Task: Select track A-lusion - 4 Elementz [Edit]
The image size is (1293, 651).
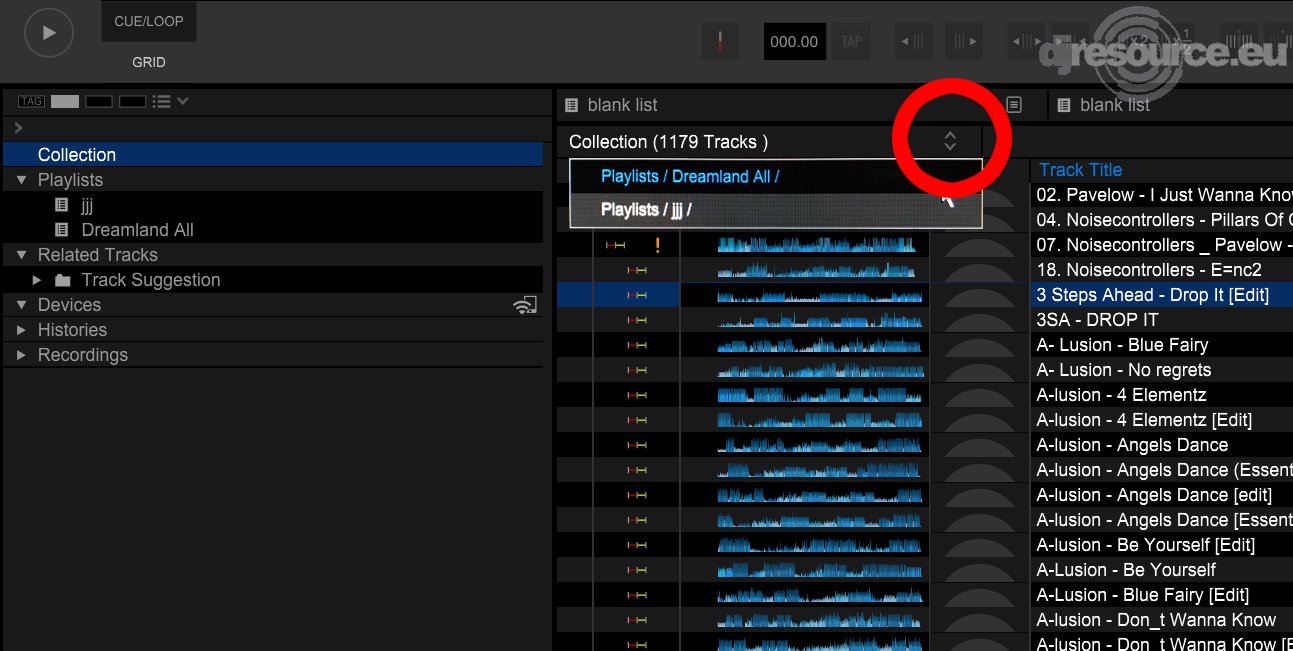Action: click(1144, 420)
